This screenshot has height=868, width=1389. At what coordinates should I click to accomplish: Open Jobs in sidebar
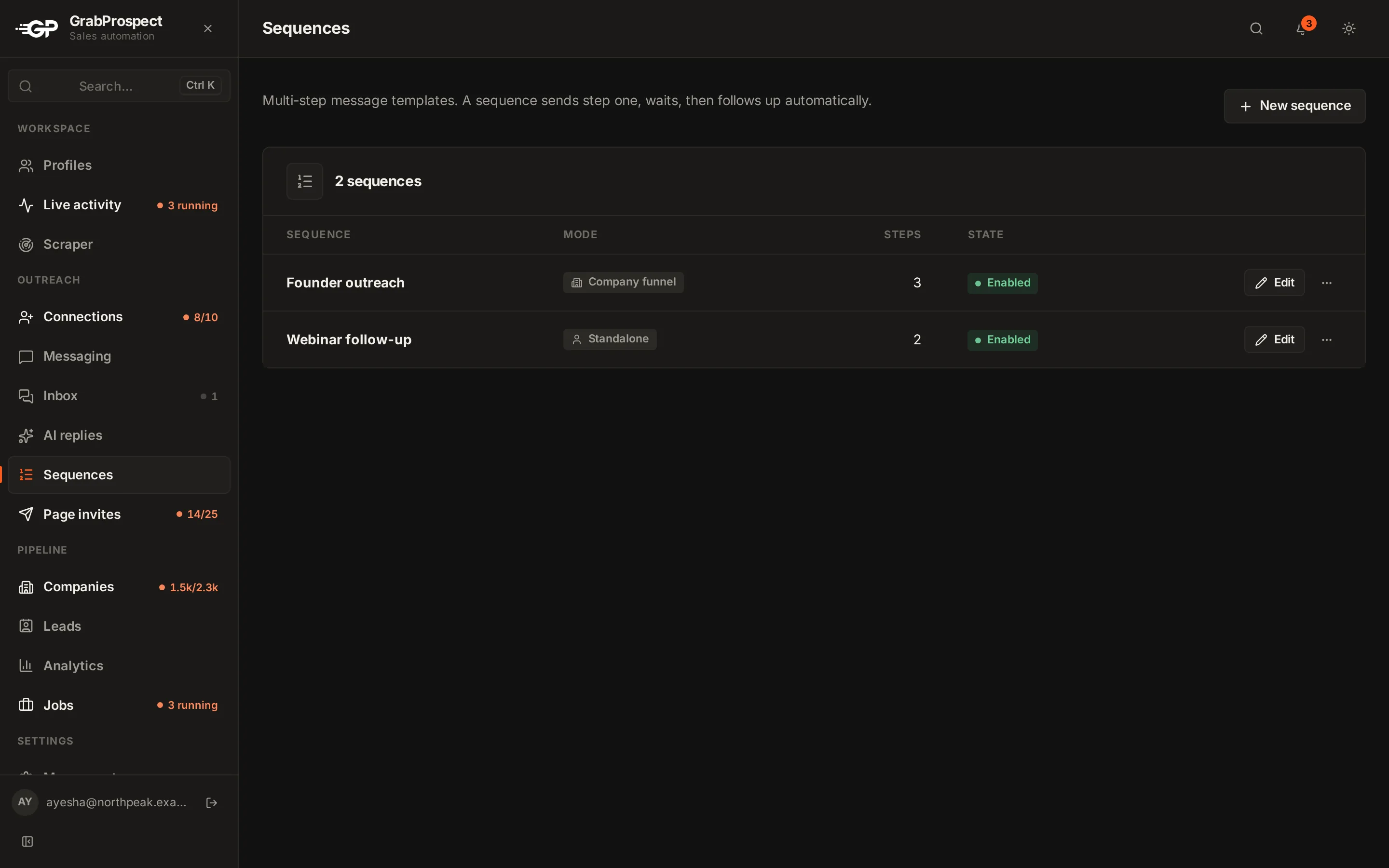click(x=119, y=705)
